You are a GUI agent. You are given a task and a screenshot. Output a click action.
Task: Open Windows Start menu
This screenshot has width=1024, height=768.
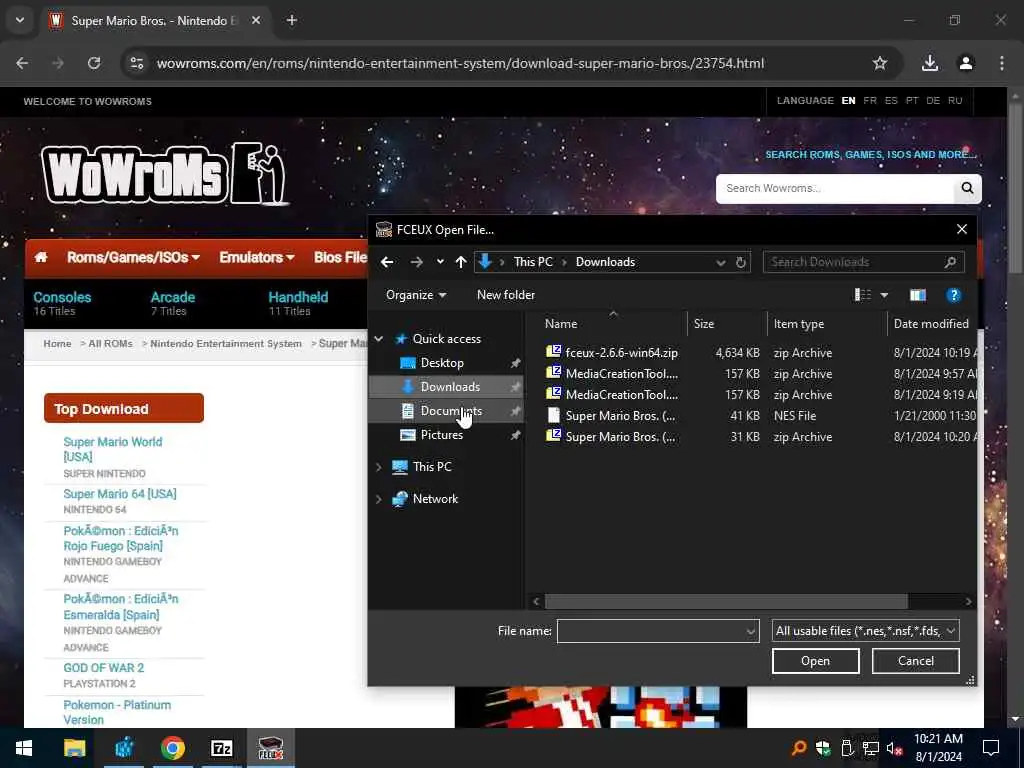point(24,748)
